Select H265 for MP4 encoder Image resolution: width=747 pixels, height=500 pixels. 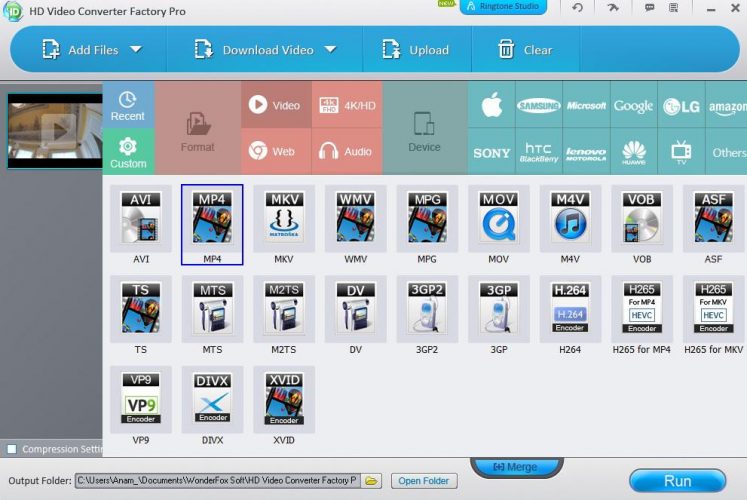(x=642, y=309)
